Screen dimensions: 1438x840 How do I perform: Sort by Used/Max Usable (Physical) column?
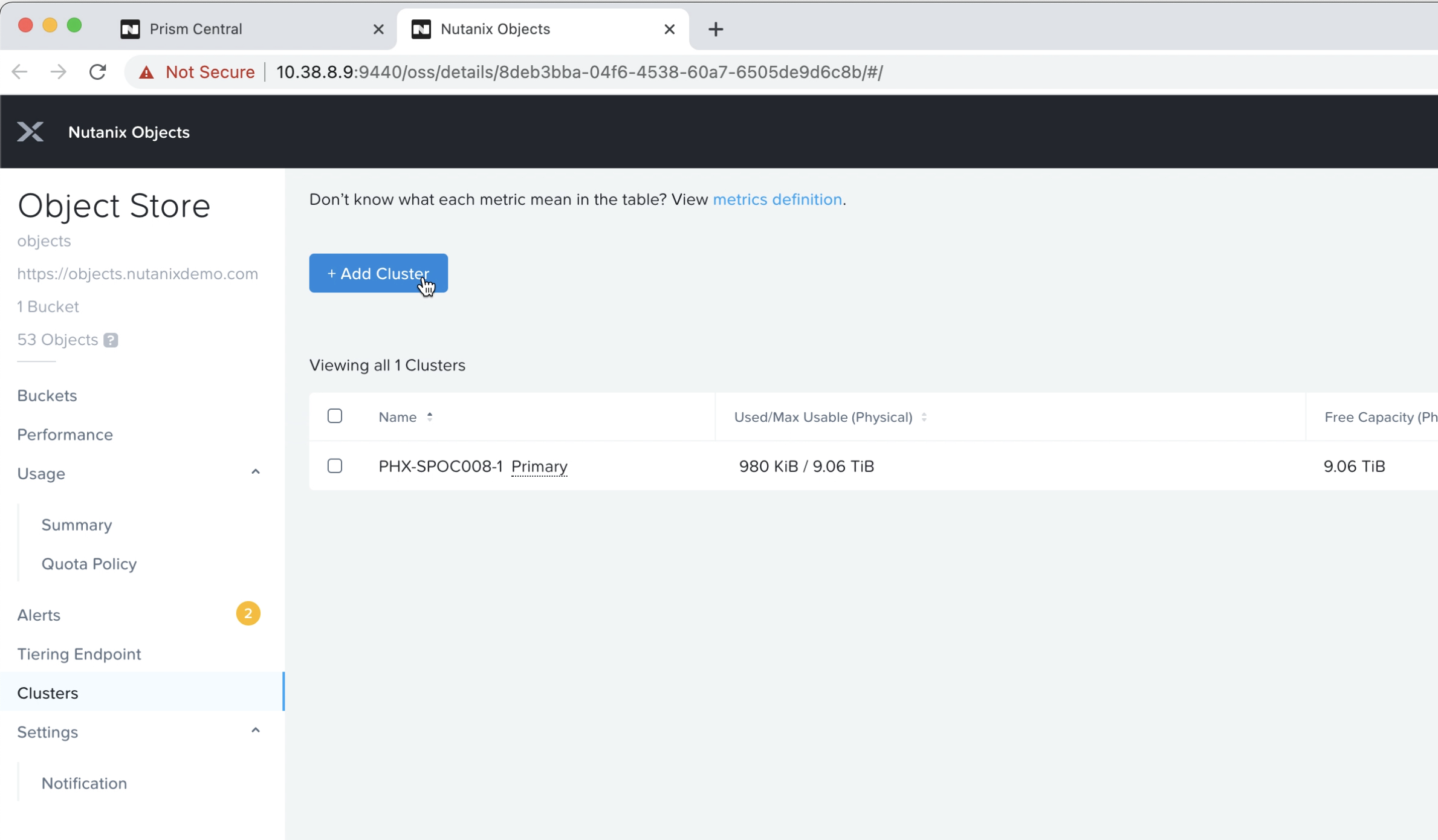[x=924, y=417]
